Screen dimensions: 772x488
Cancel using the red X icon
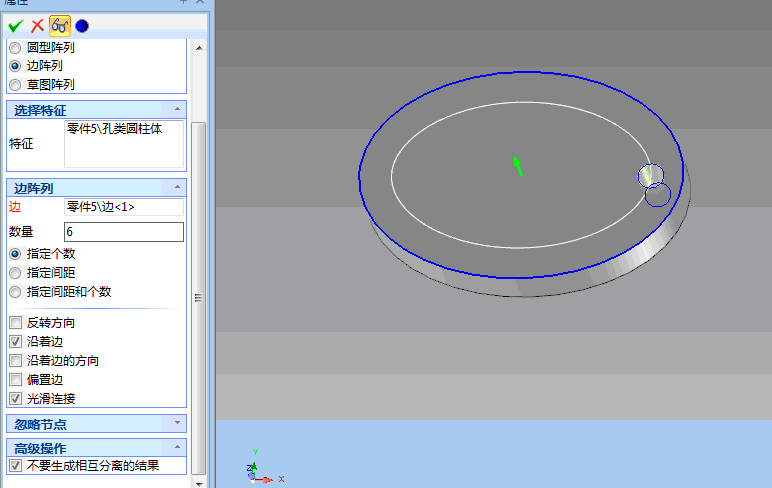coord(37,25)
